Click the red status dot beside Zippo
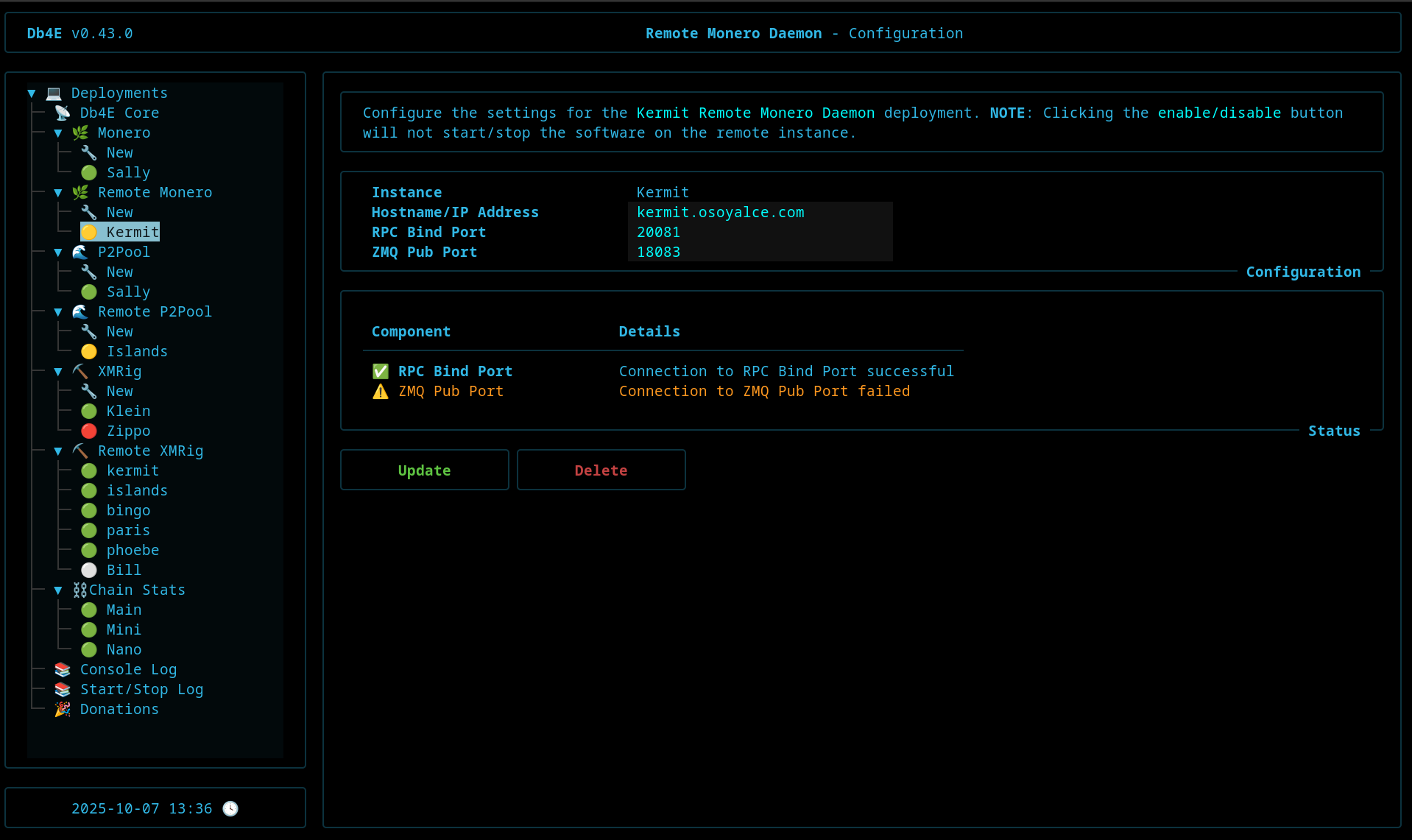Screen dimensions: 1412x840 [x=89, y=431]
